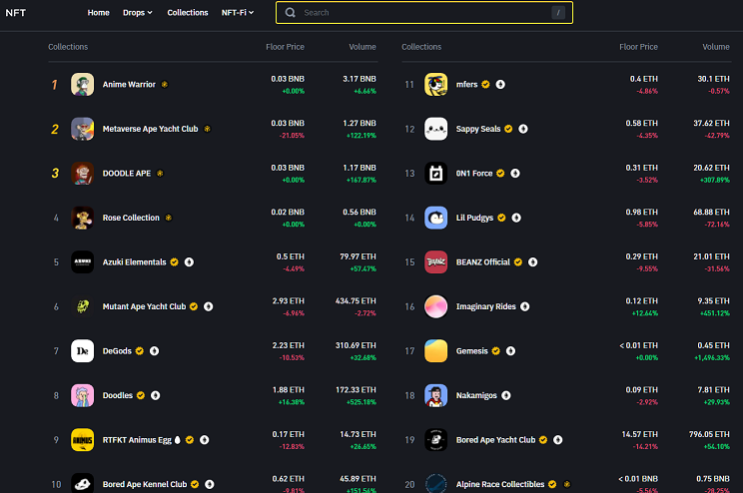Open the DOODLE APE collection avatar
743x493 pixels.
(82, 173)
